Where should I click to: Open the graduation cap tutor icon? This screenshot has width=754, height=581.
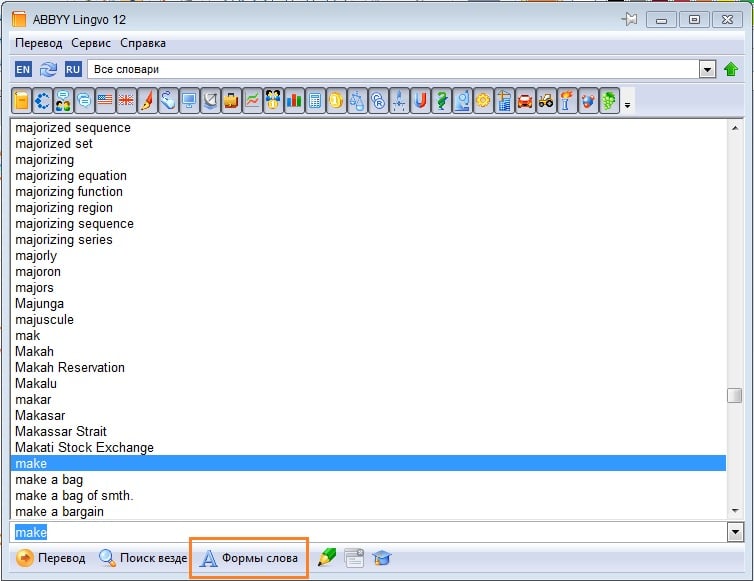tap(382, 558)
